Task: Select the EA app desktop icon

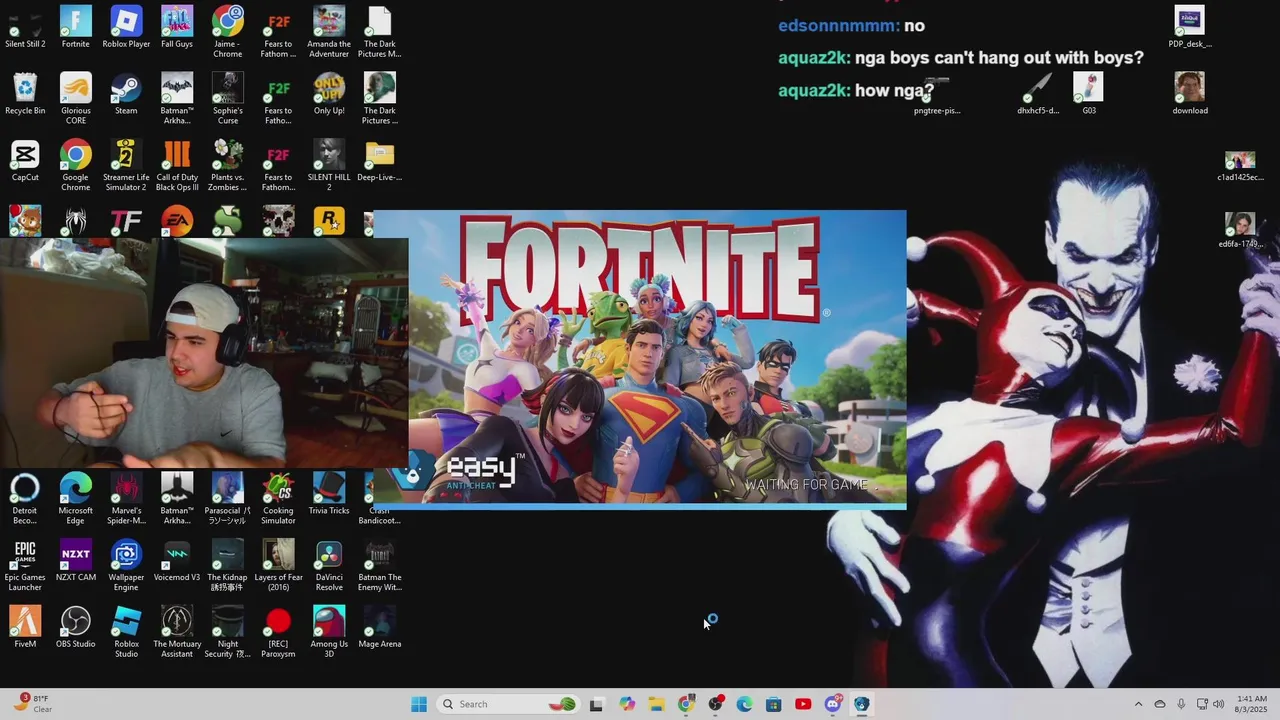Action: point(177,221)
